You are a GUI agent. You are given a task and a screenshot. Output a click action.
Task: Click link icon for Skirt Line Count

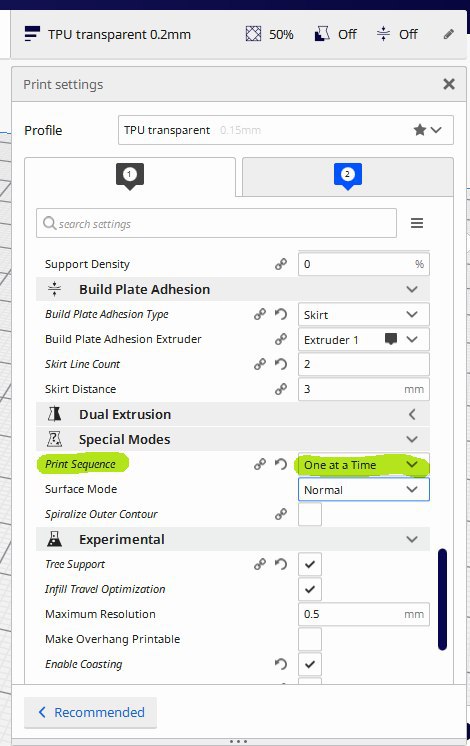point(260,364)
